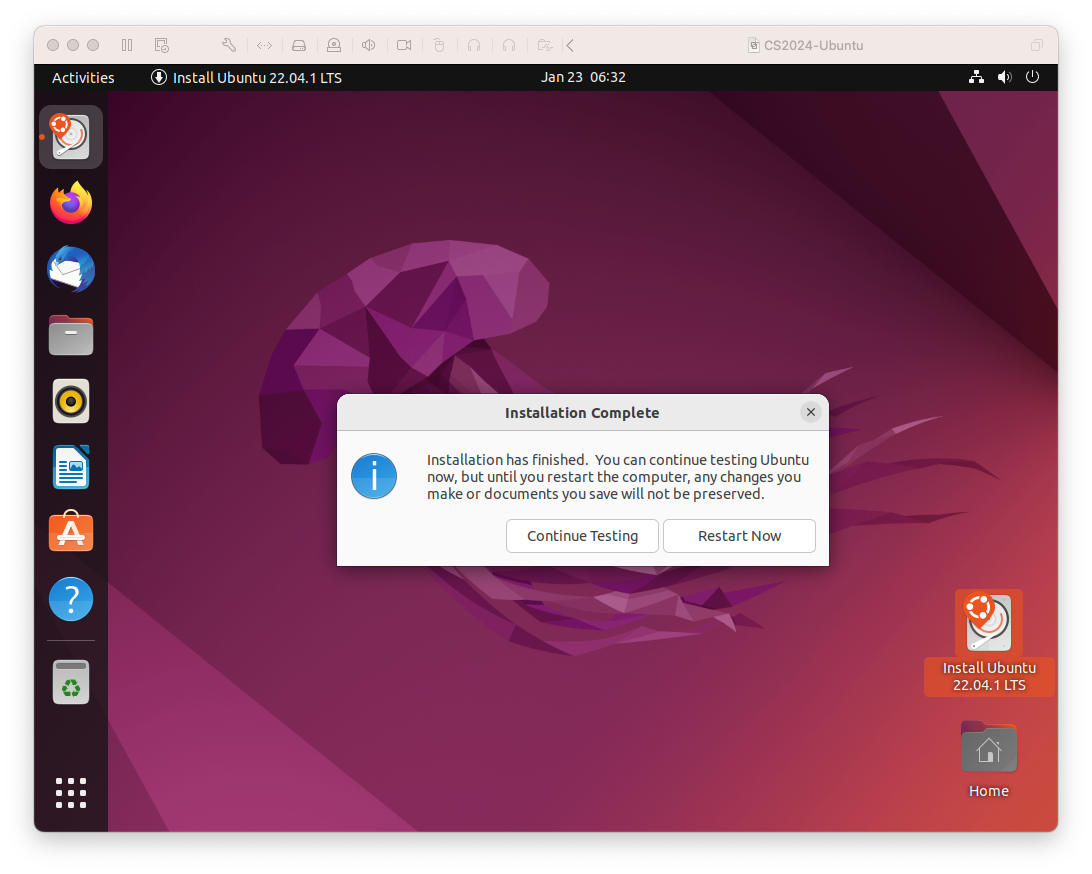The image size is (1092, 874).
Task: Launch Thunderbird mail client
Action: pos(70,268)
